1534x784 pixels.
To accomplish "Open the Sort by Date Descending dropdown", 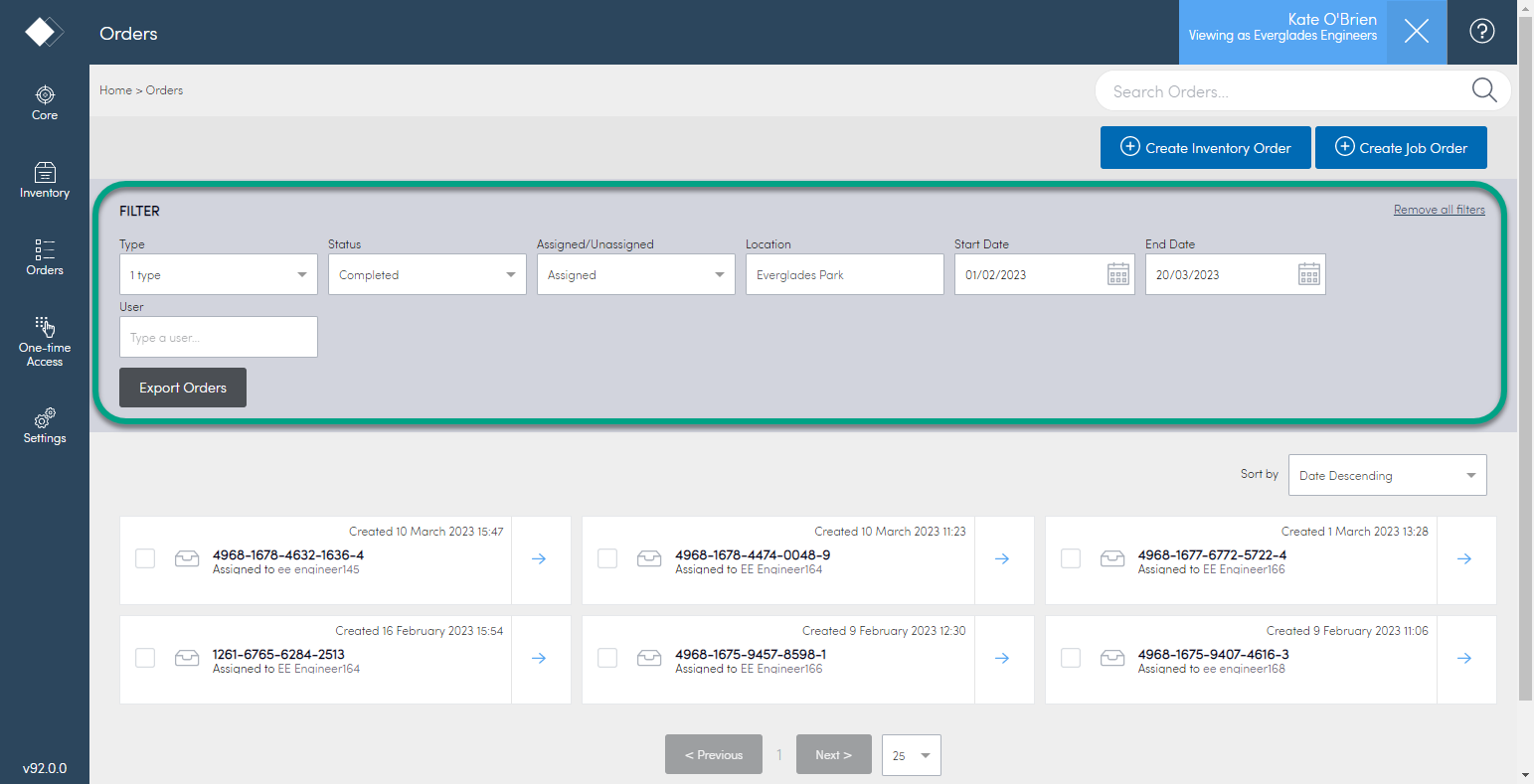I will (x=1388, y=475).
